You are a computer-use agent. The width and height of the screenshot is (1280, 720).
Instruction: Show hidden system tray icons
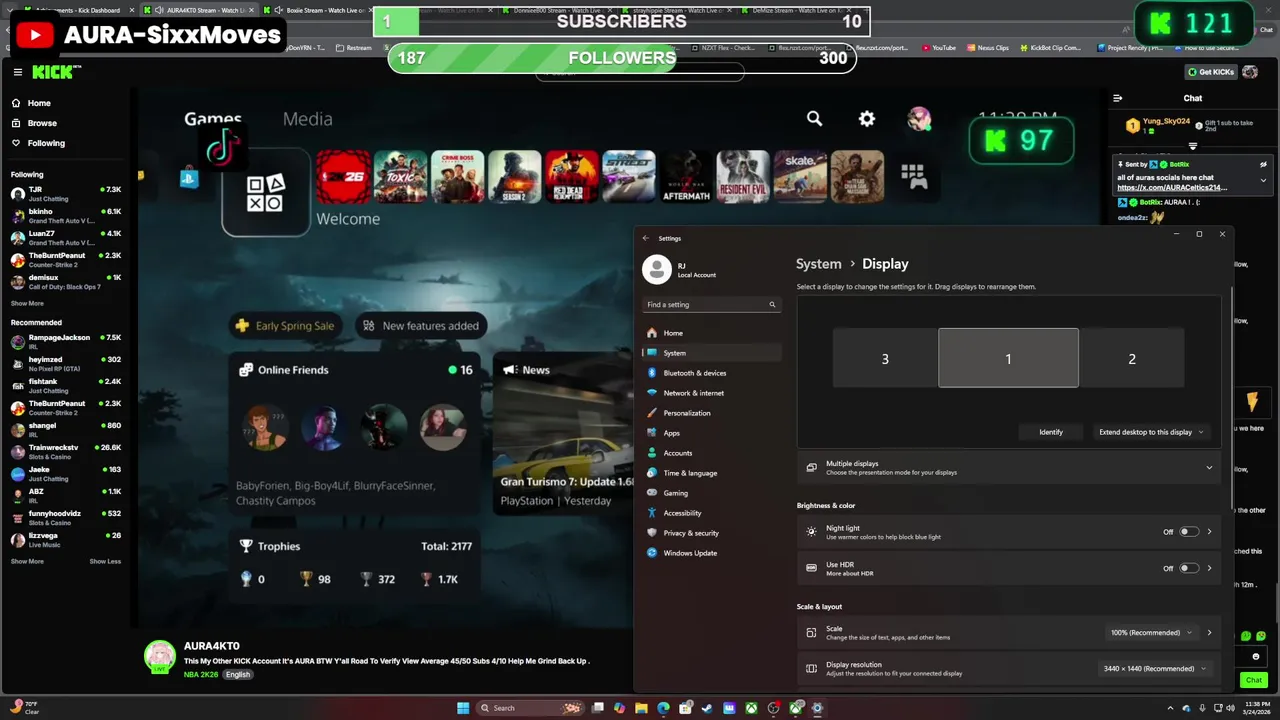click(x=1170, y=708)
